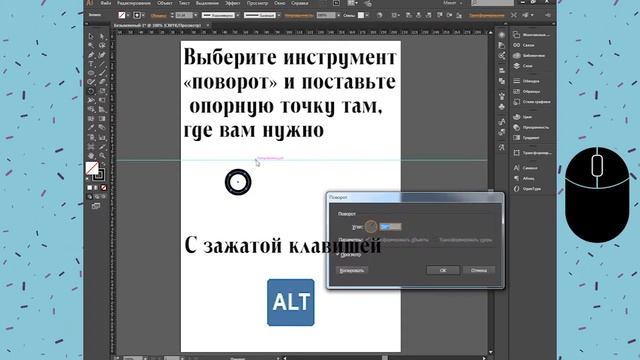Screen dimensions: 640x360
Task: Select the Artboard tool
Action: (91, 146)
